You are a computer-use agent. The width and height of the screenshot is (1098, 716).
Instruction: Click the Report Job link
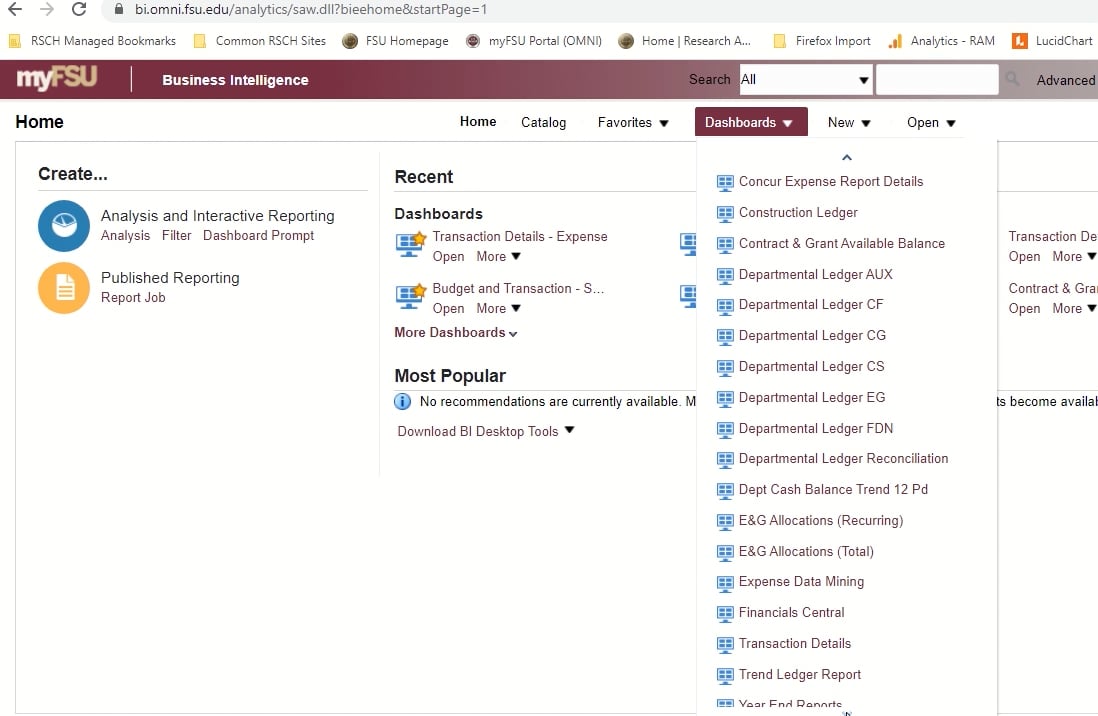click(x=133, y=298)
